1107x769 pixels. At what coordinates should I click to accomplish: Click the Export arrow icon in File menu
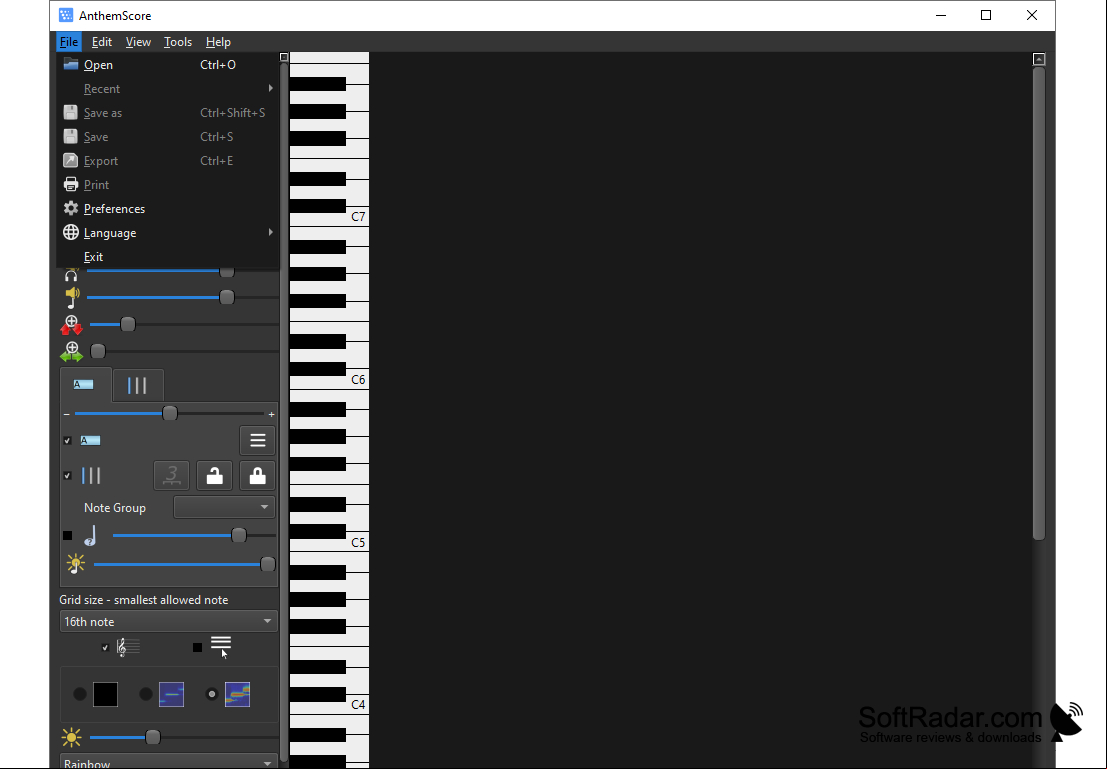[x=71, y=160]
